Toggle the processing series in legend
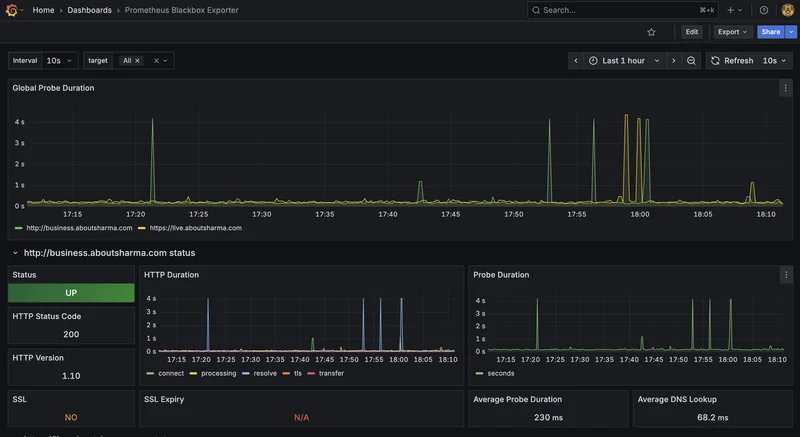800x437 pixels. 218,373
